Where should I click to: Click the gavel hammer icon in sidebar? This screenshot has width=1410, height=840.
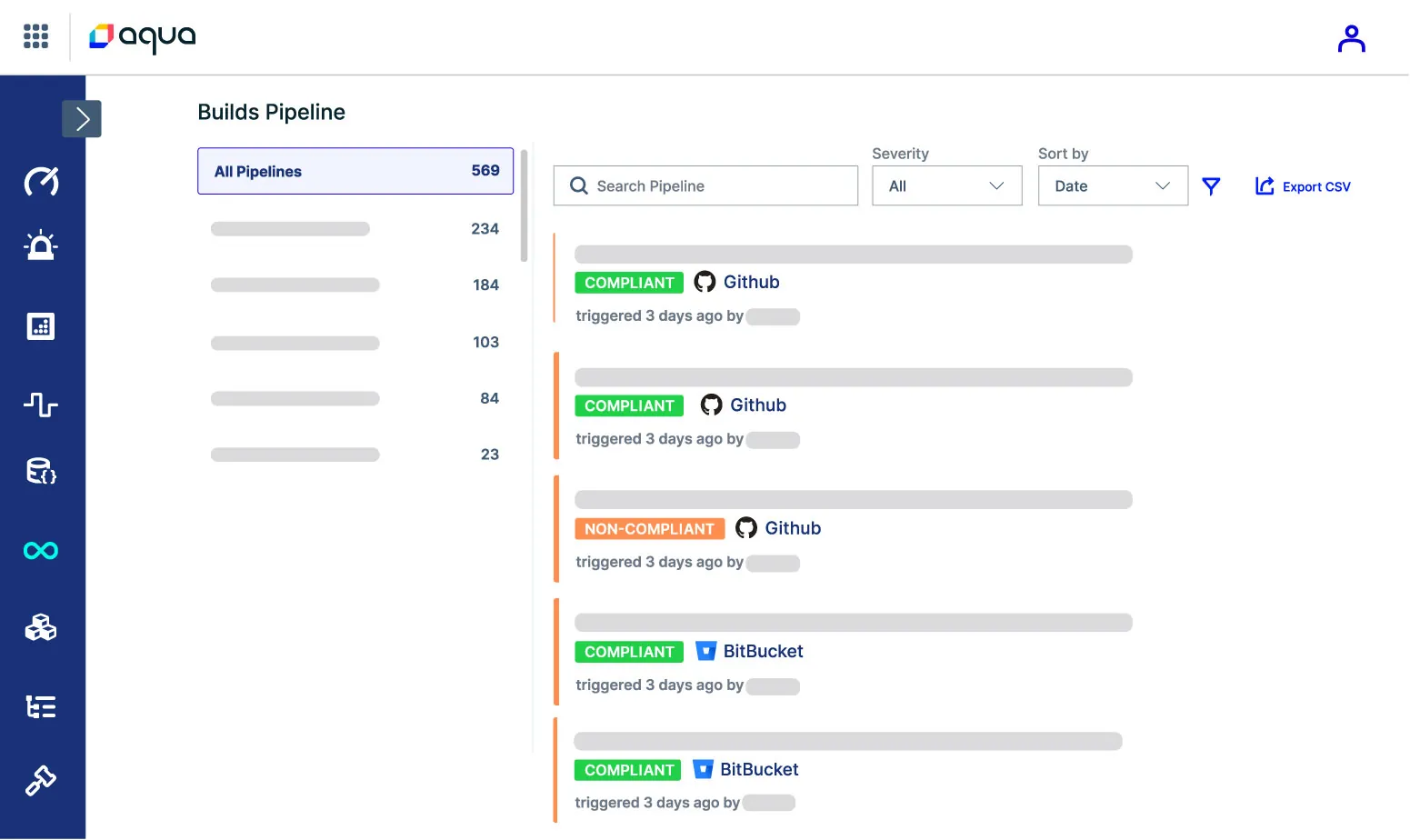[x=41, y=780]
